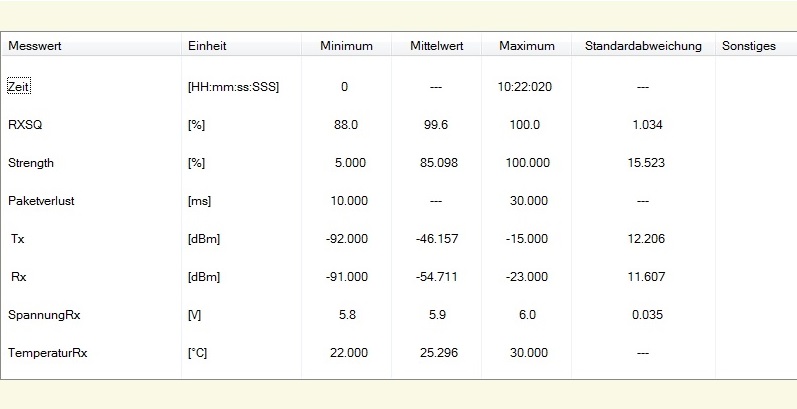Select the SpannungRx row label
Image resolution: width=797 pixels, height=409 pixels.
click(44, 315)
